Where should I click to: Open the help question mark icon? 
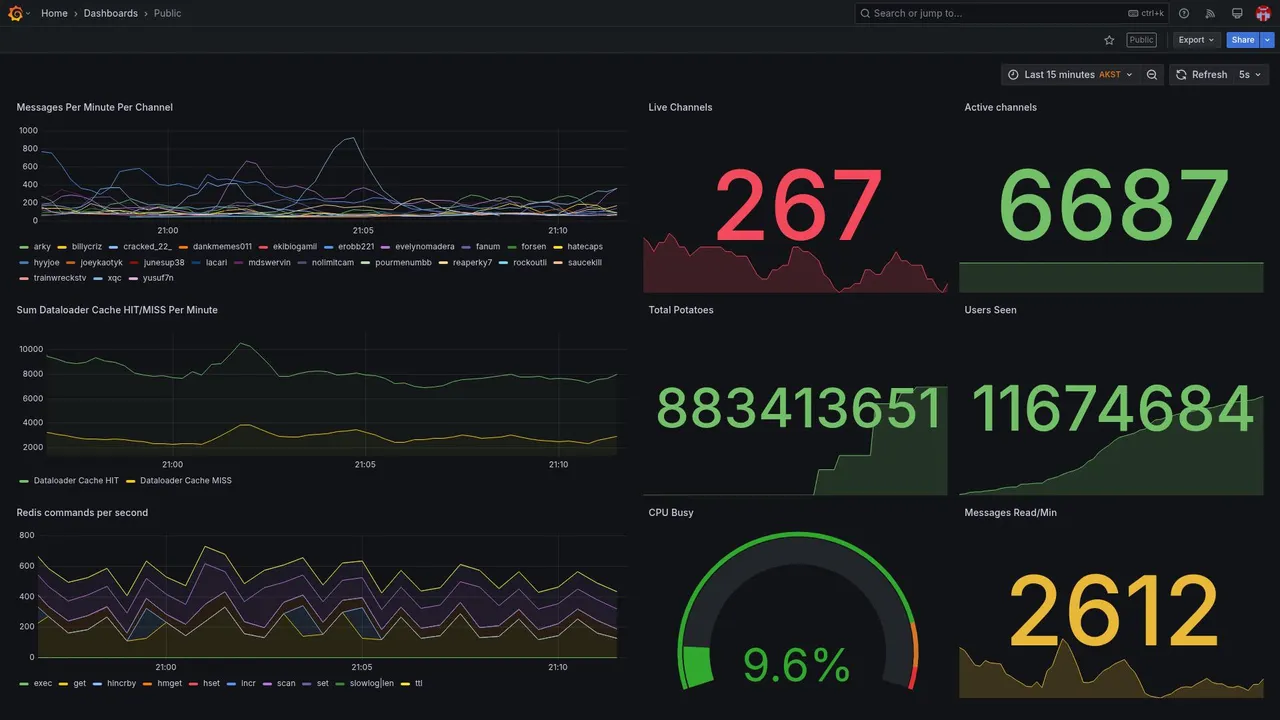(x=1184, y=13)
